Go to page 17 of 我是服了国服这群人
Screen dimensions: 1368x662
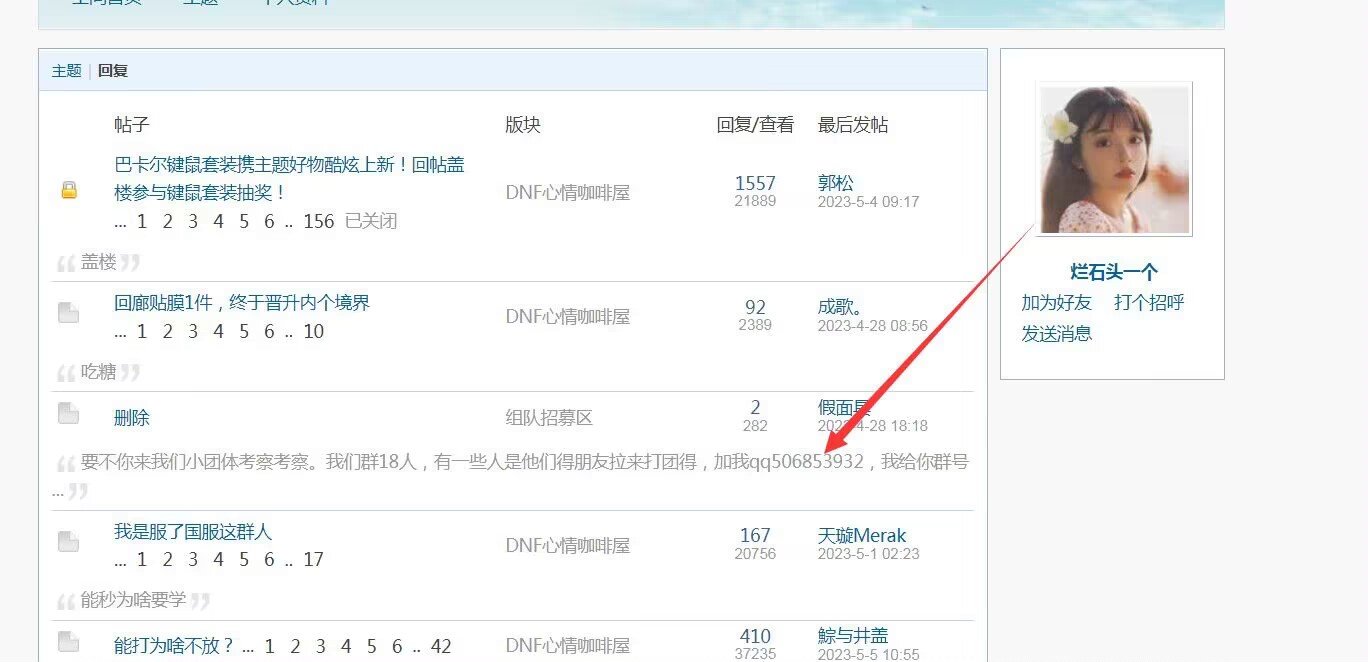314,559
